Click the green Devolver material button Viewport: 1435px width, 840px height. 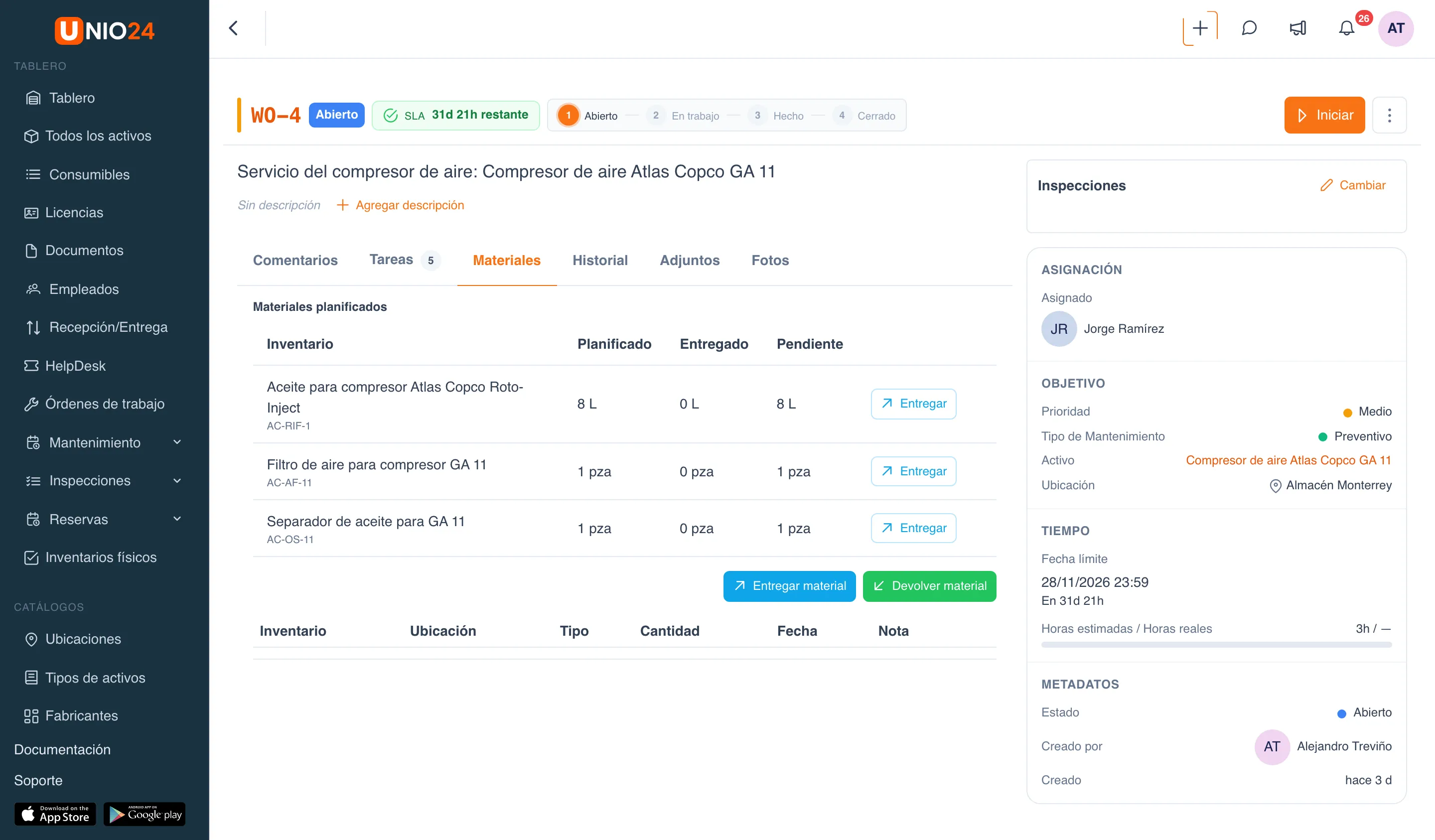click(x=929, y=586)
